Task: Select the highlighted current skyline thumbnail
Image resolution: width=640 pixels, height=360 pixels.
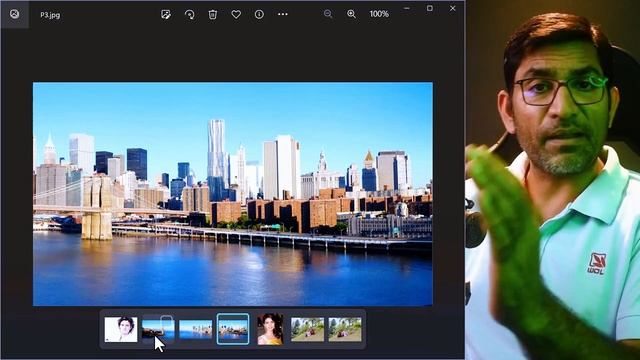Action: pos(233,329)
